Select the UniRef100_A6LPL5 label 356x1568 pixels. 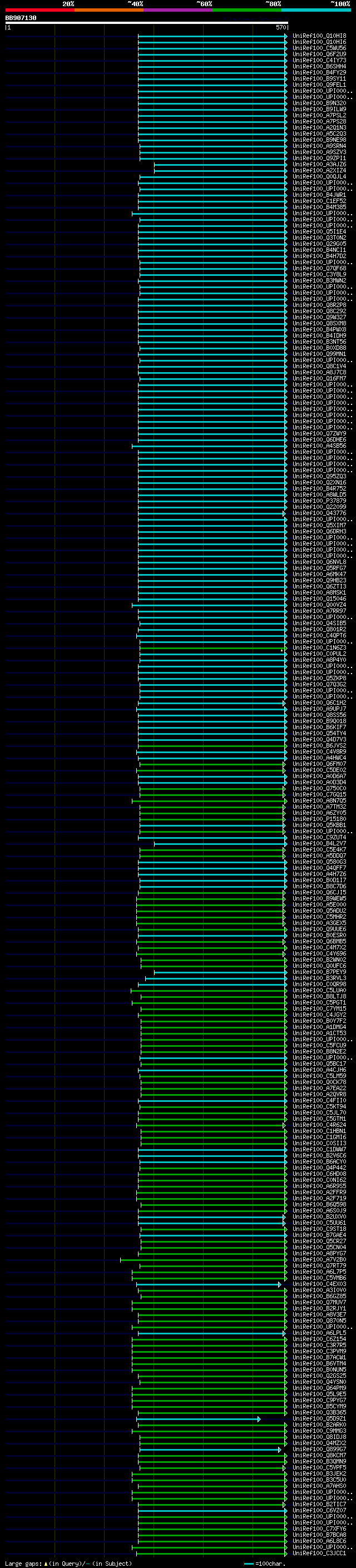click(x=319, y=1333)
